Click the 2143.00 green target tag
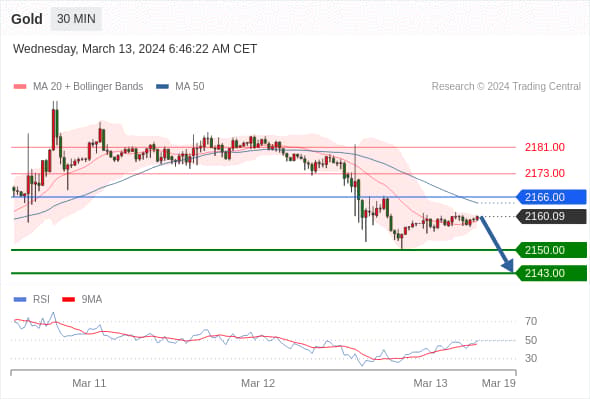Image resolution: width=590 pixels, height=400 pixels. [551, 273]
